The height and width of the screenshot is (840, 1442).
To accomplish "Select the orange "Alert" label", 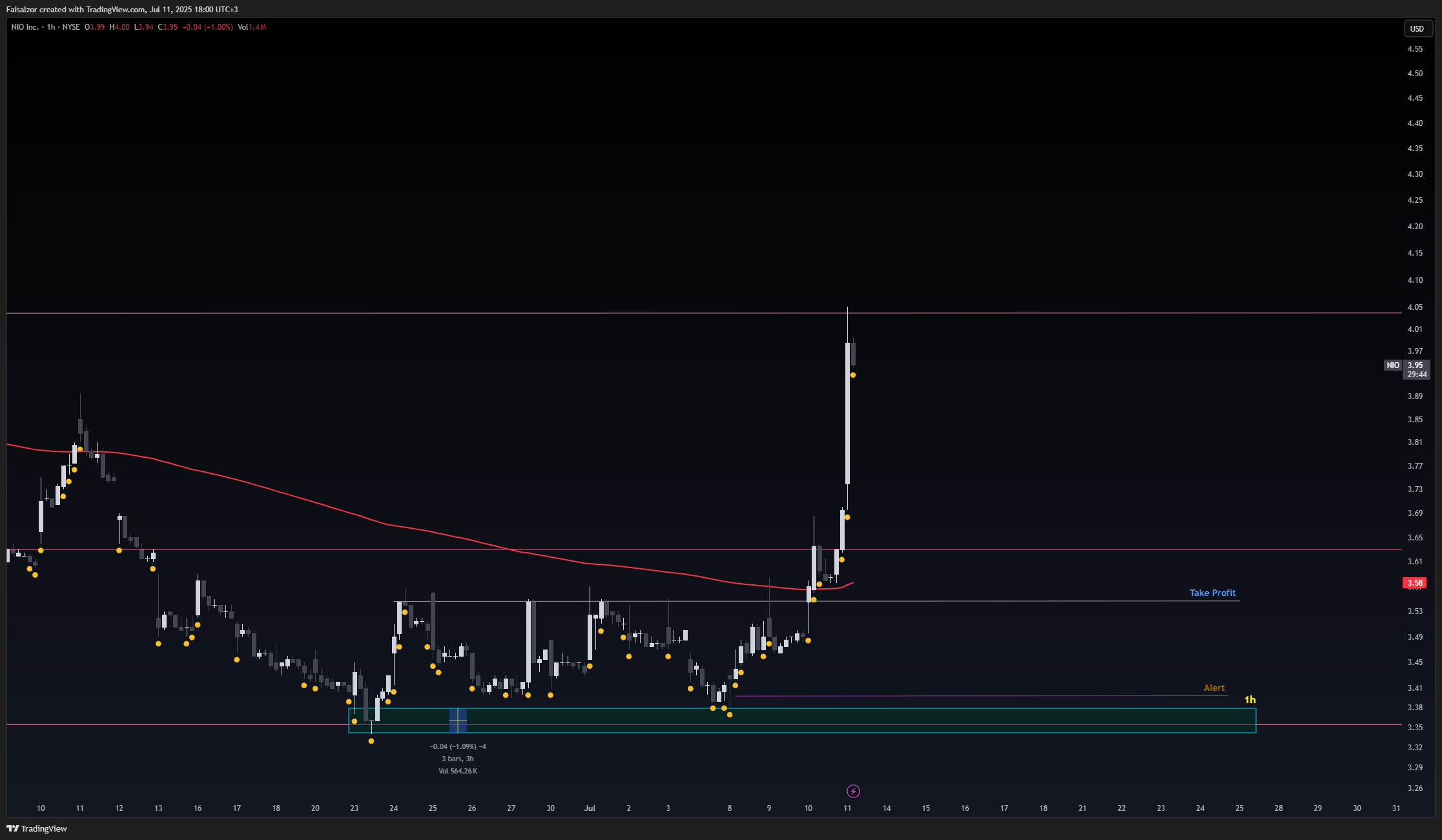I will point(1214,688).
